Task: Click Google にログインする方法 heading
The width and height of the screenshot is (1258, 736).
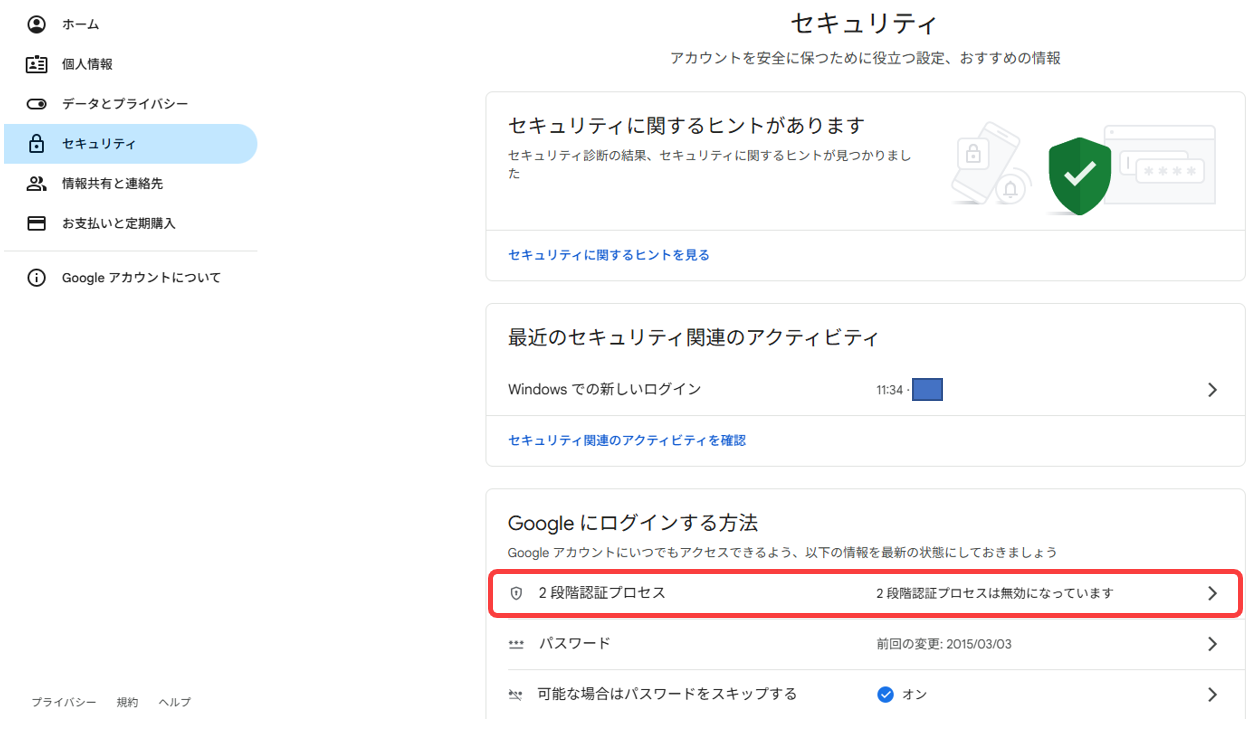Action: (633, 522)
